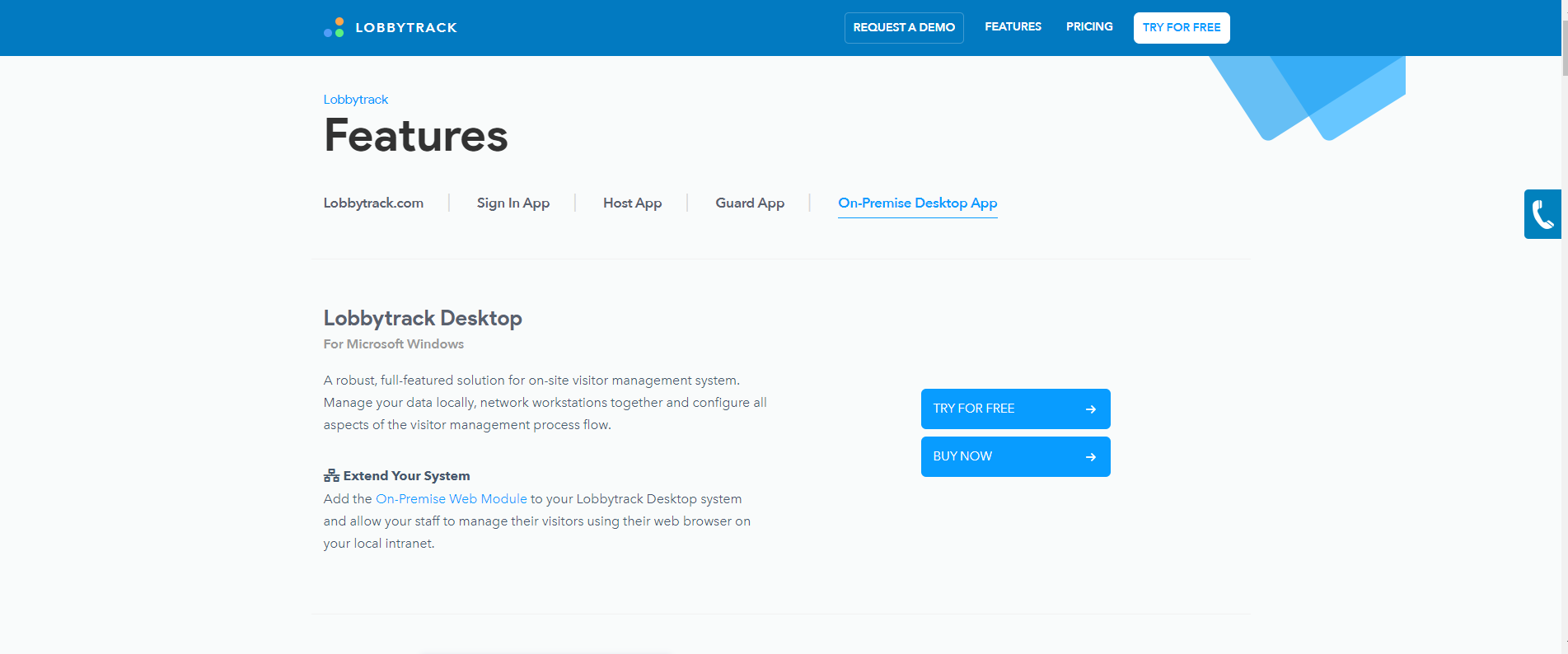Click the arrow on Try For Free button
This screenshot has width=1568, height=654.
1090,409
